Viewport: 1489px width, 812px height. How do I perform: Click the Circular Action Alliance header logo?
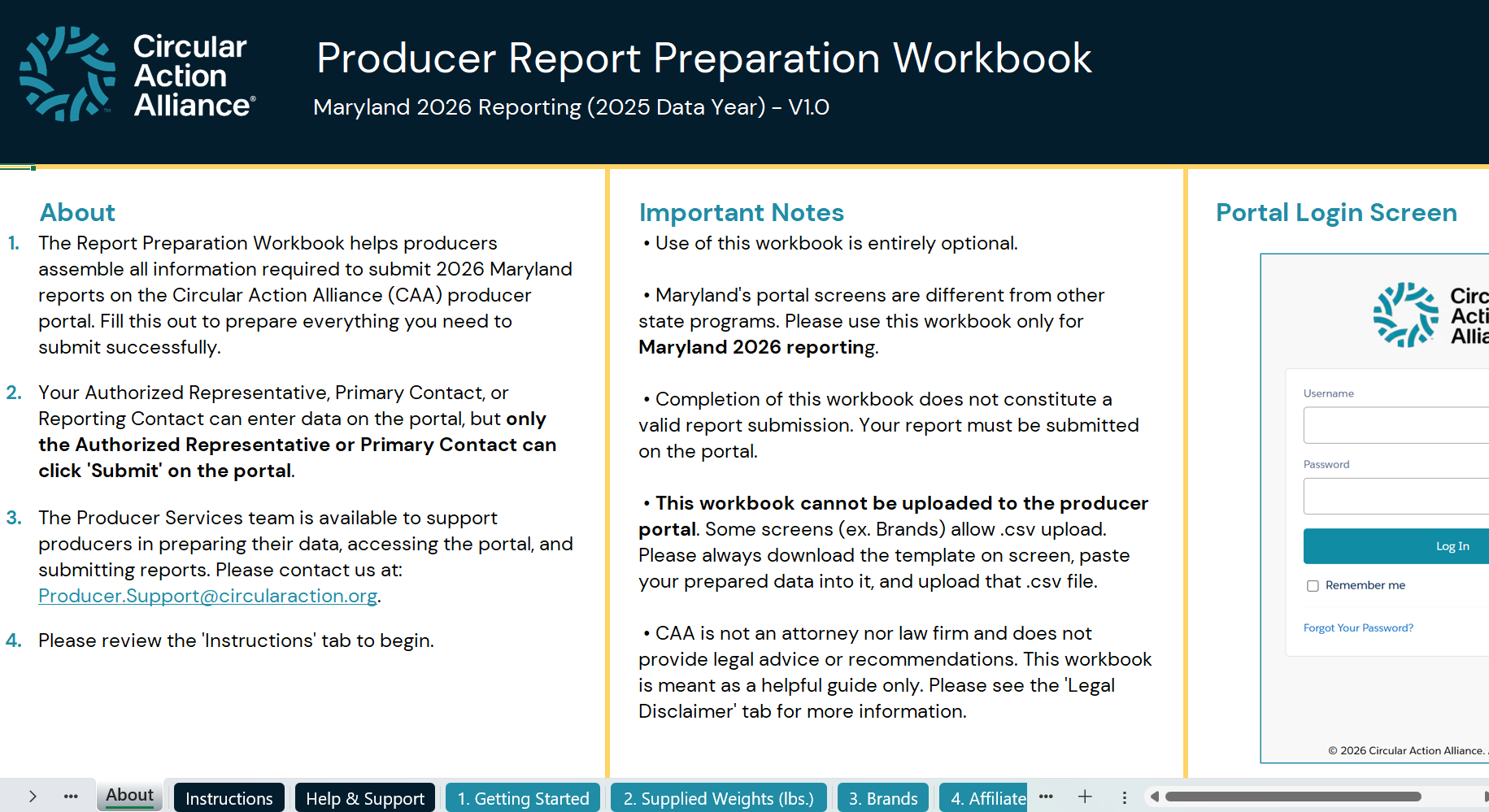[x=137, y=75]
